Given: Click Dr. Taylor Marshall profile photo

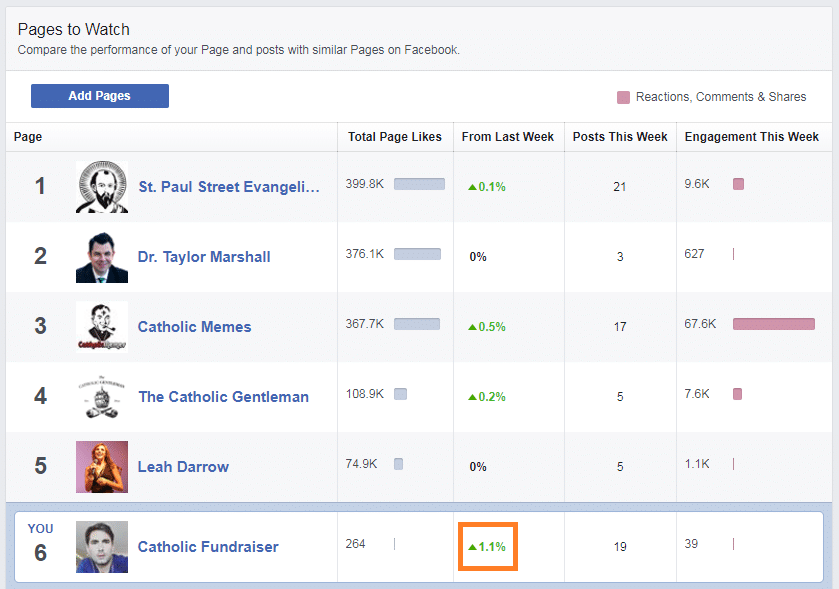Looking at the screenshot, I should (102, 257).
